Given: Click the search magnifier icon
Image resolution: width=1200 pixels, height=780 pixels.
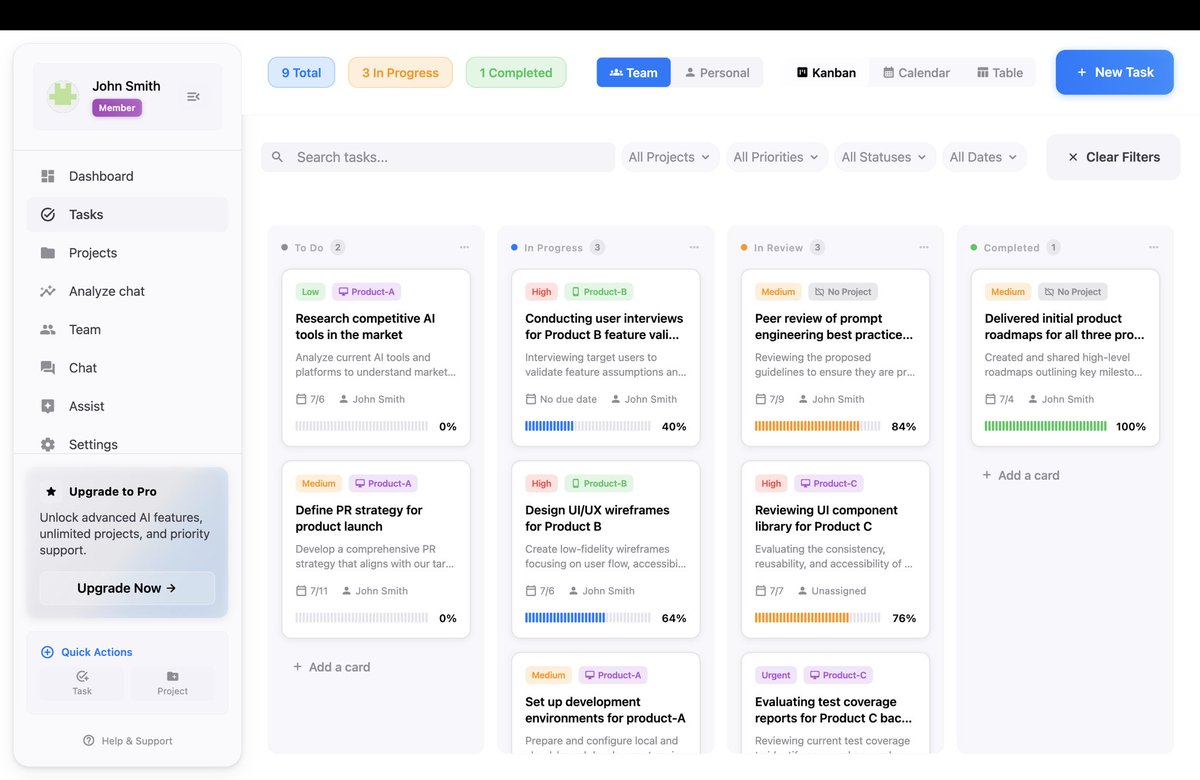Looking at the screenshot, I should 278,157.
